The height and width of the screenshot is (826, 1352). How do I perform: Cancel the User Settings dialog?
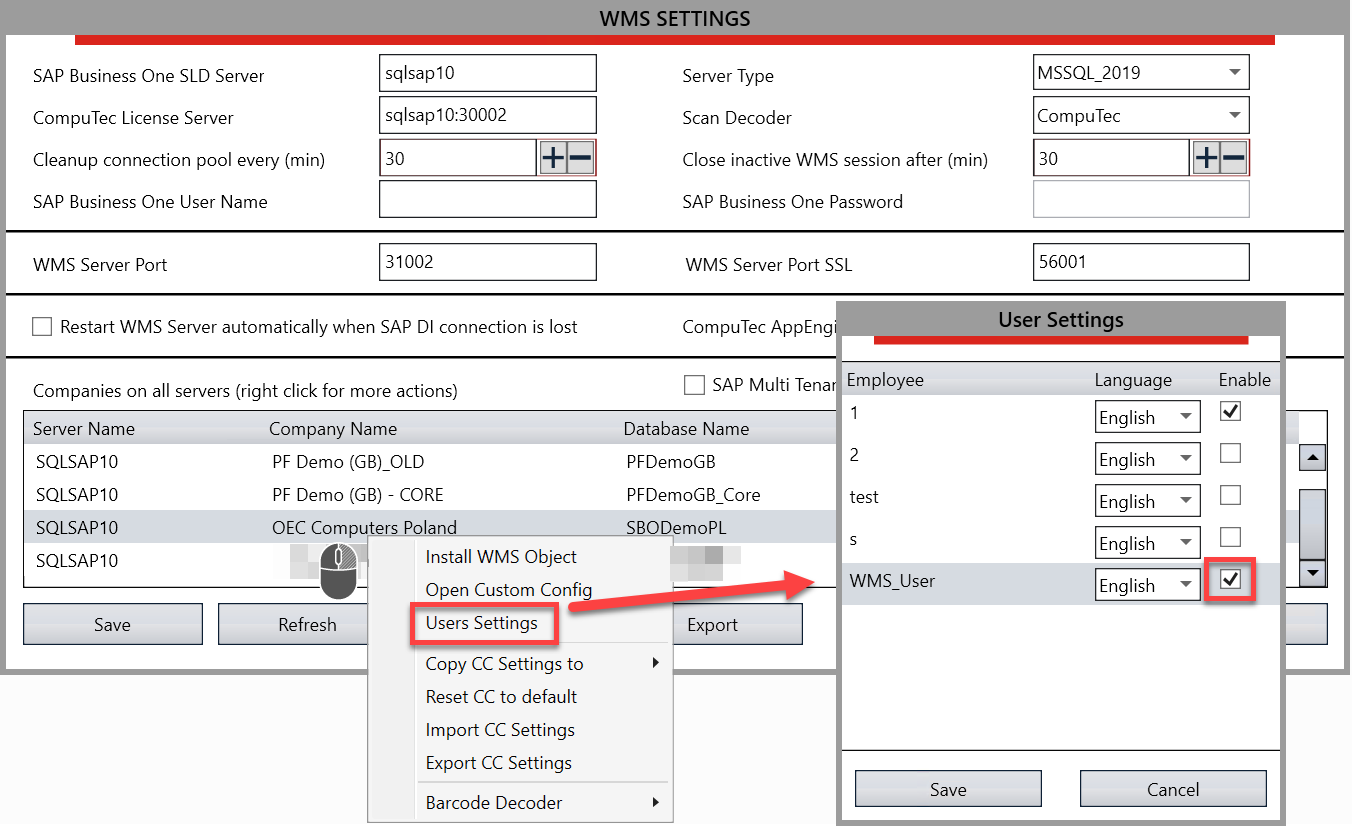click(1172, 789)
